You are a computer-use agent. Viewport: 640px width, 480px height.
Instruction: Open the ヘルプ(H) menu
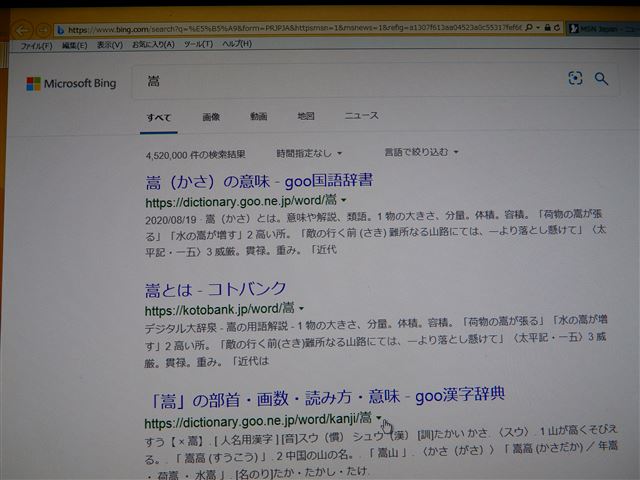[x=237, y=44]
